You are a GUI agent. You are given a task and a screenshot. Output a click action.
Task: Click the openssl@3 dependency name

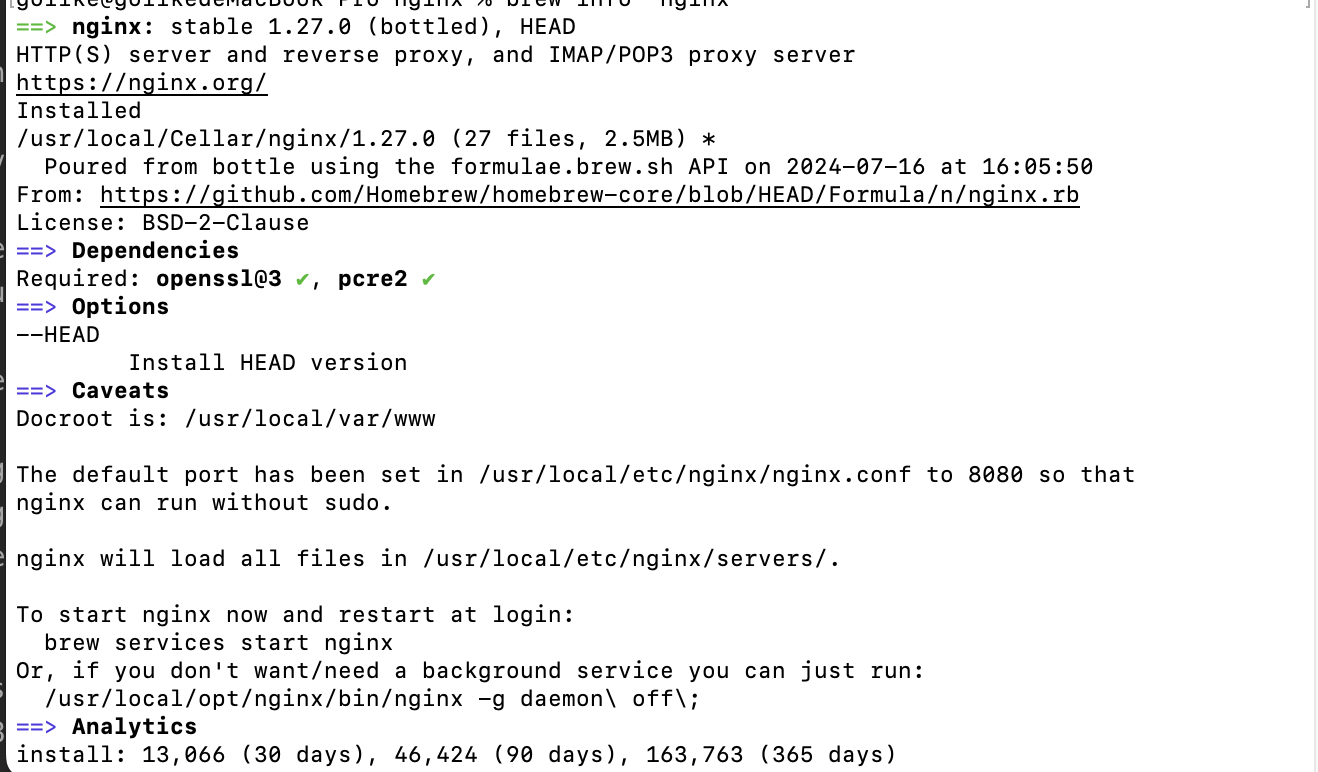click(x=219, y=279)
